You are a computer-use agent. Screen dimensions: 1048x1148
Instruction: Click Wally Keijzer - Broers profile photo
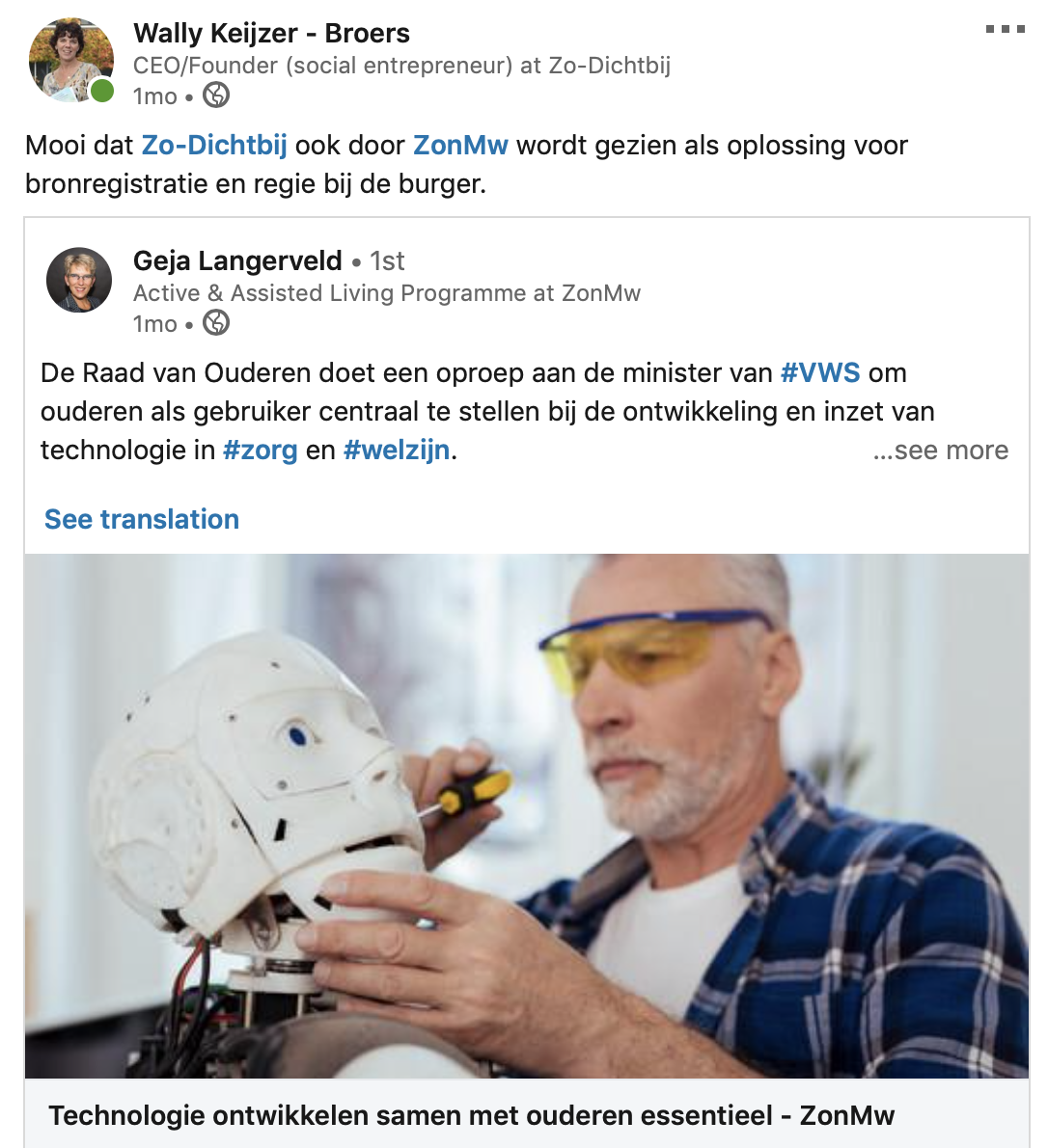[71, 59]
